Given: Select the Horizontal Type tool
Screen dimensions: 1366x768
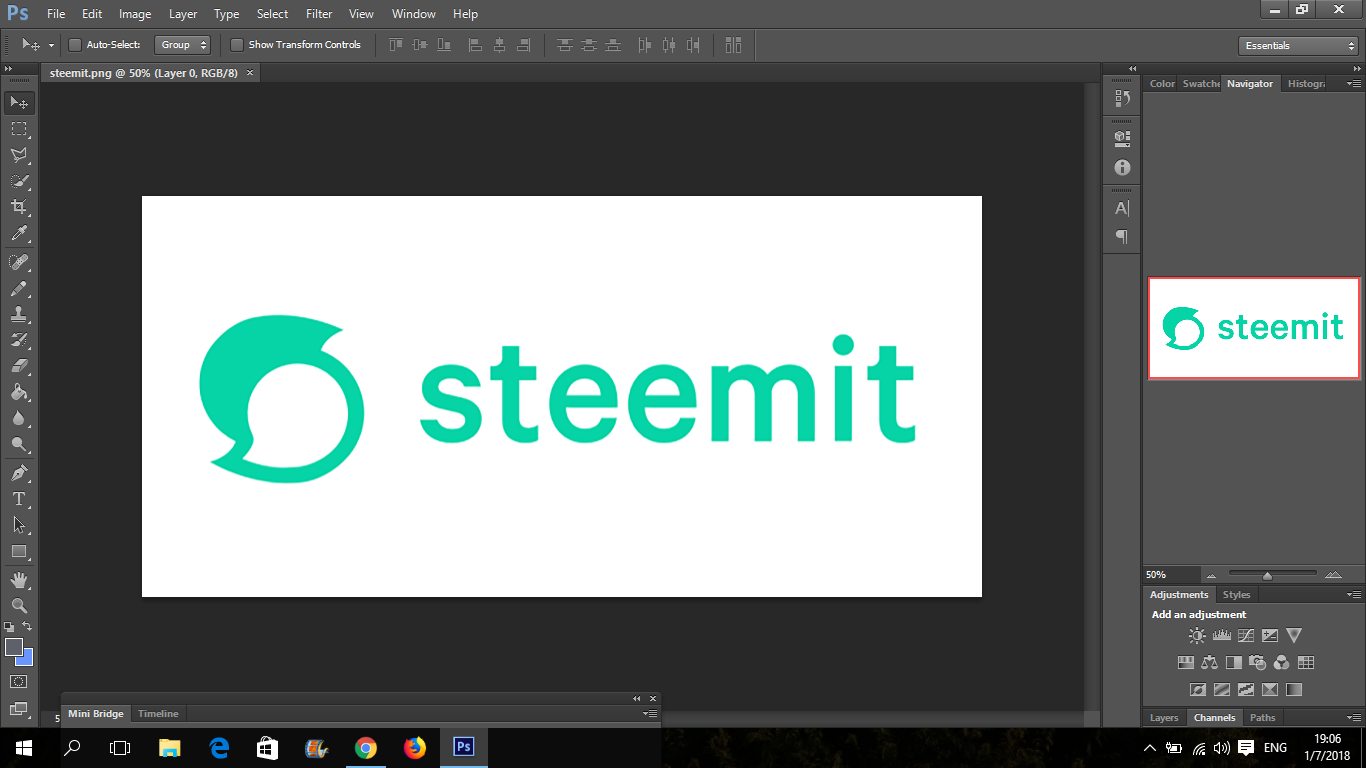Looking at the screenshot, I should (19, 499).
